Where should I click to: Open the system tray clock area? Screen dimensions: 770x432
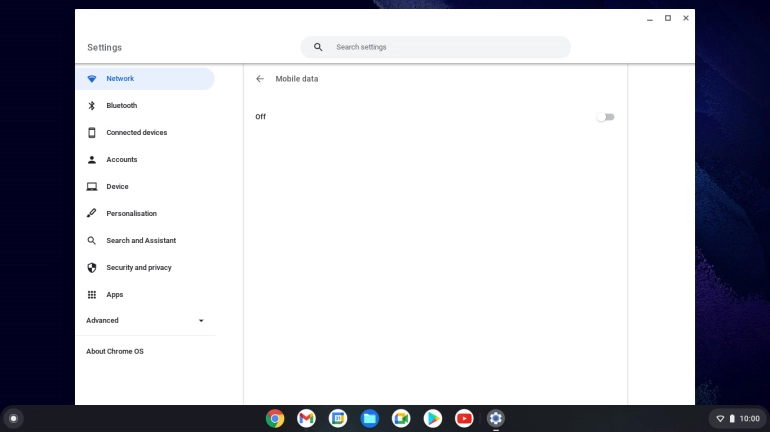pos(738,419)
